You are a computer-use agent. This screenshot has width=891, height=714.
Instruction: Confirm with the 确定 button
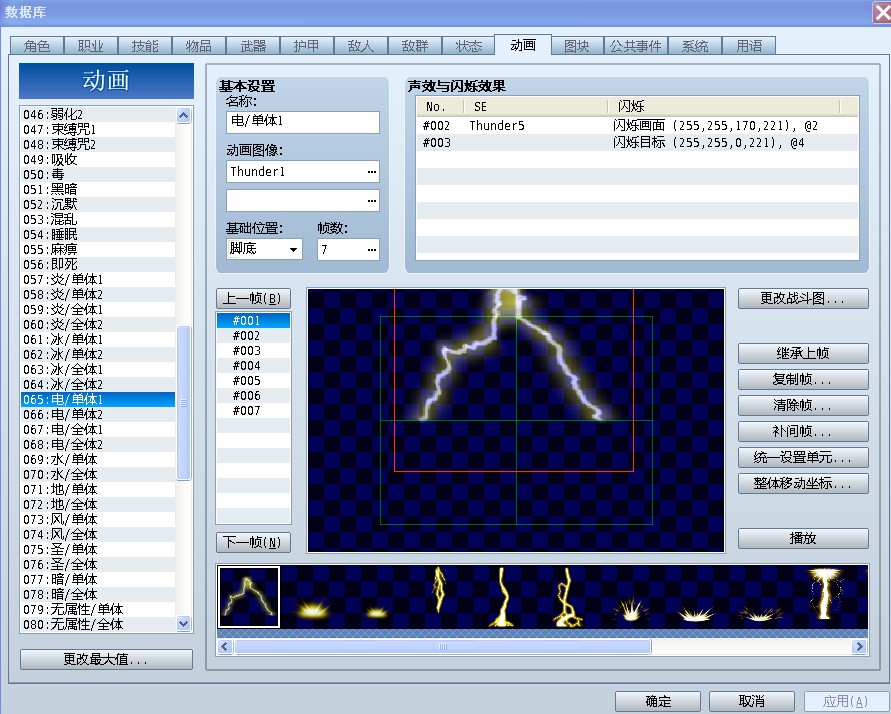pyautogui.click(x=658, y=702)
